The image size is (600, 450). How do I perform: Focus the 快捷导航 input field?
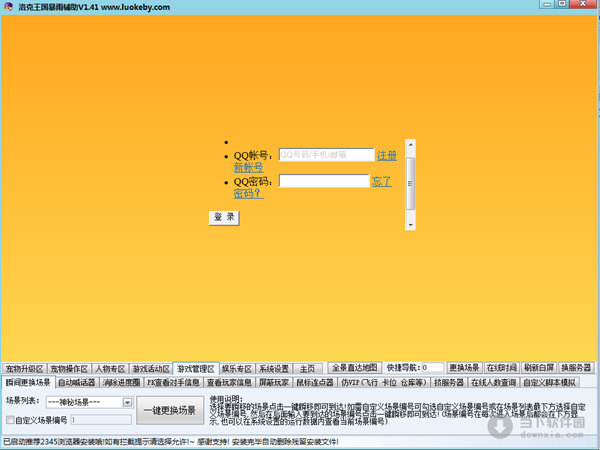432,368
